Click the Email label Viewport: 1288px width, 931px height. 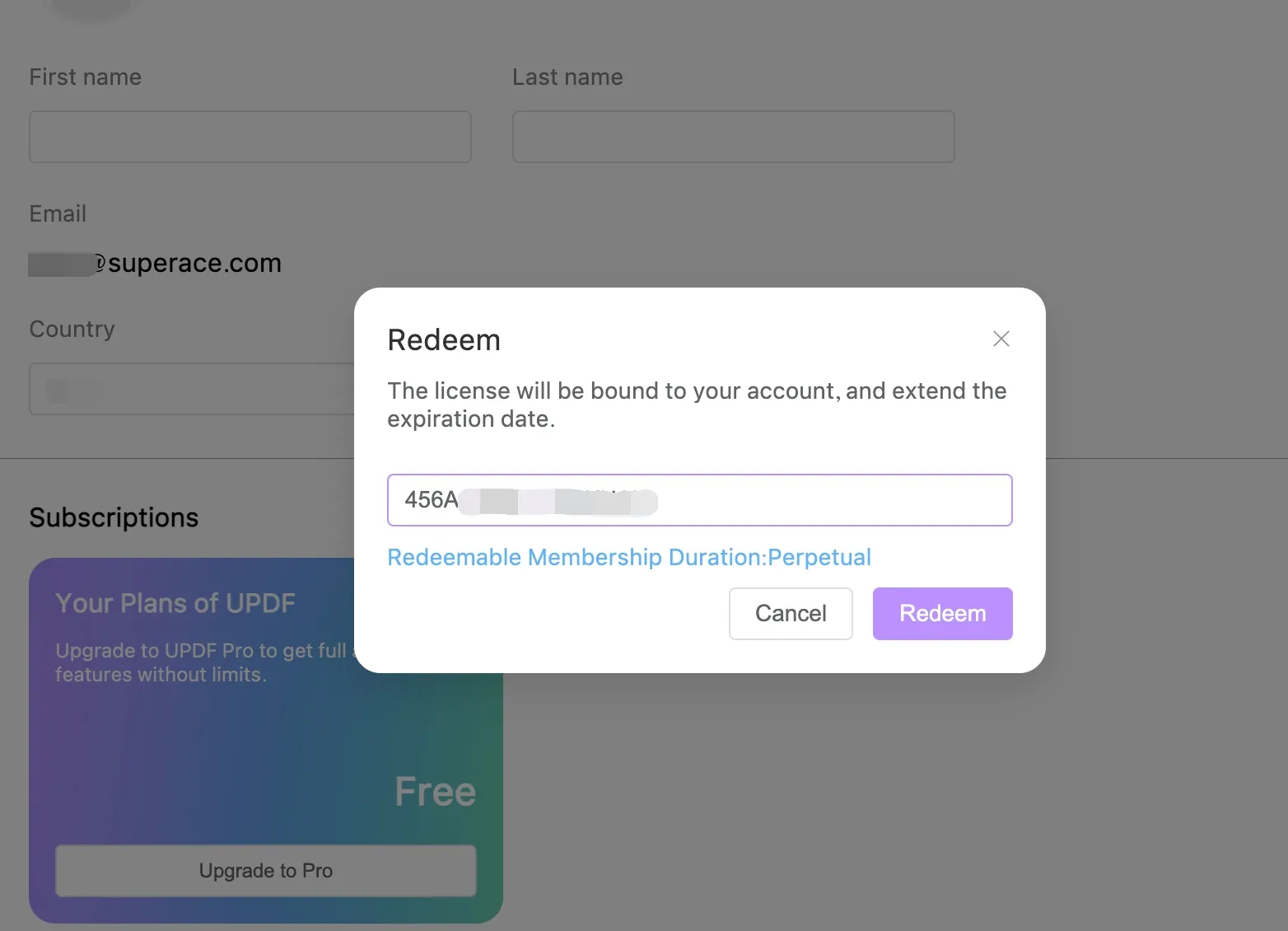[58, 214]
